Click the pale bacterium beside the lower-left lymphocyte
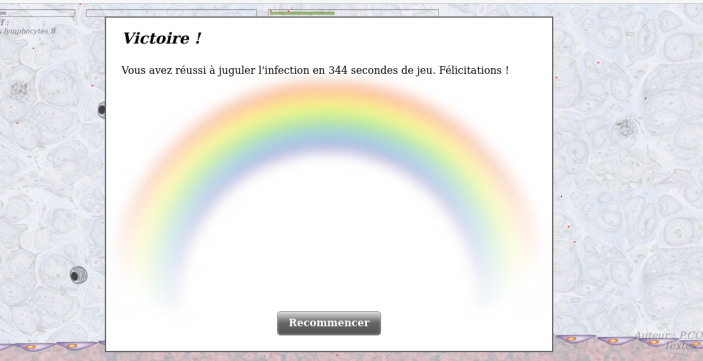Screen dimensions: 703x361 coord(63,291)
